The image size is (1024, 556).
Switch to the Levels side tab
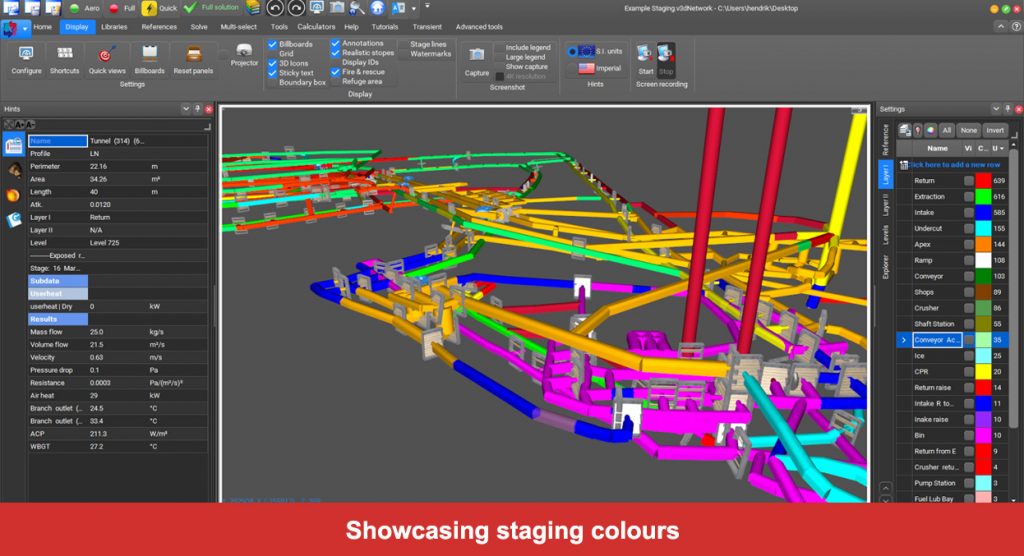884,235
